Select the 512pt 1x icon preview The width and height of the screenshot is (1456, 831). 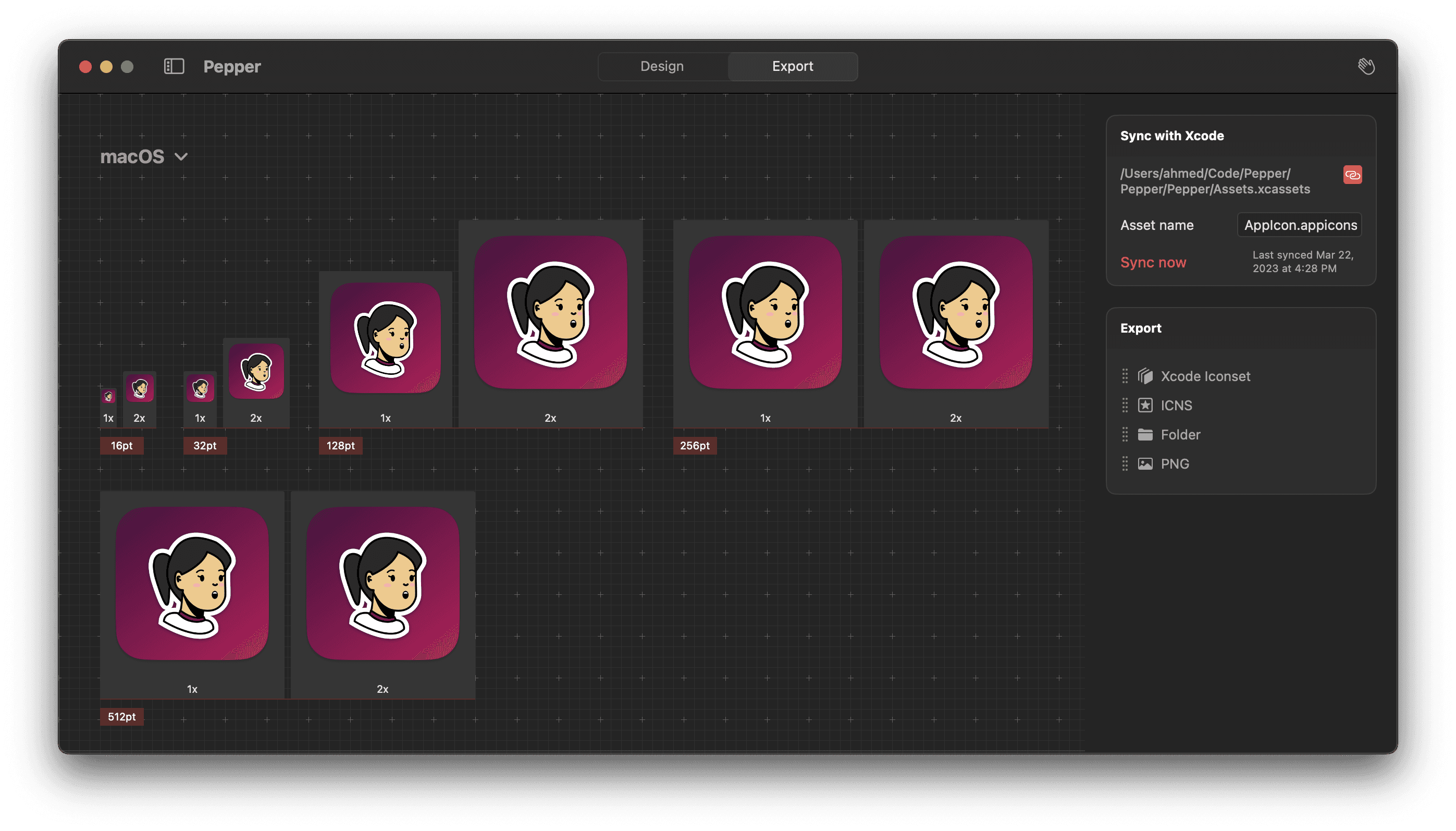192,583
